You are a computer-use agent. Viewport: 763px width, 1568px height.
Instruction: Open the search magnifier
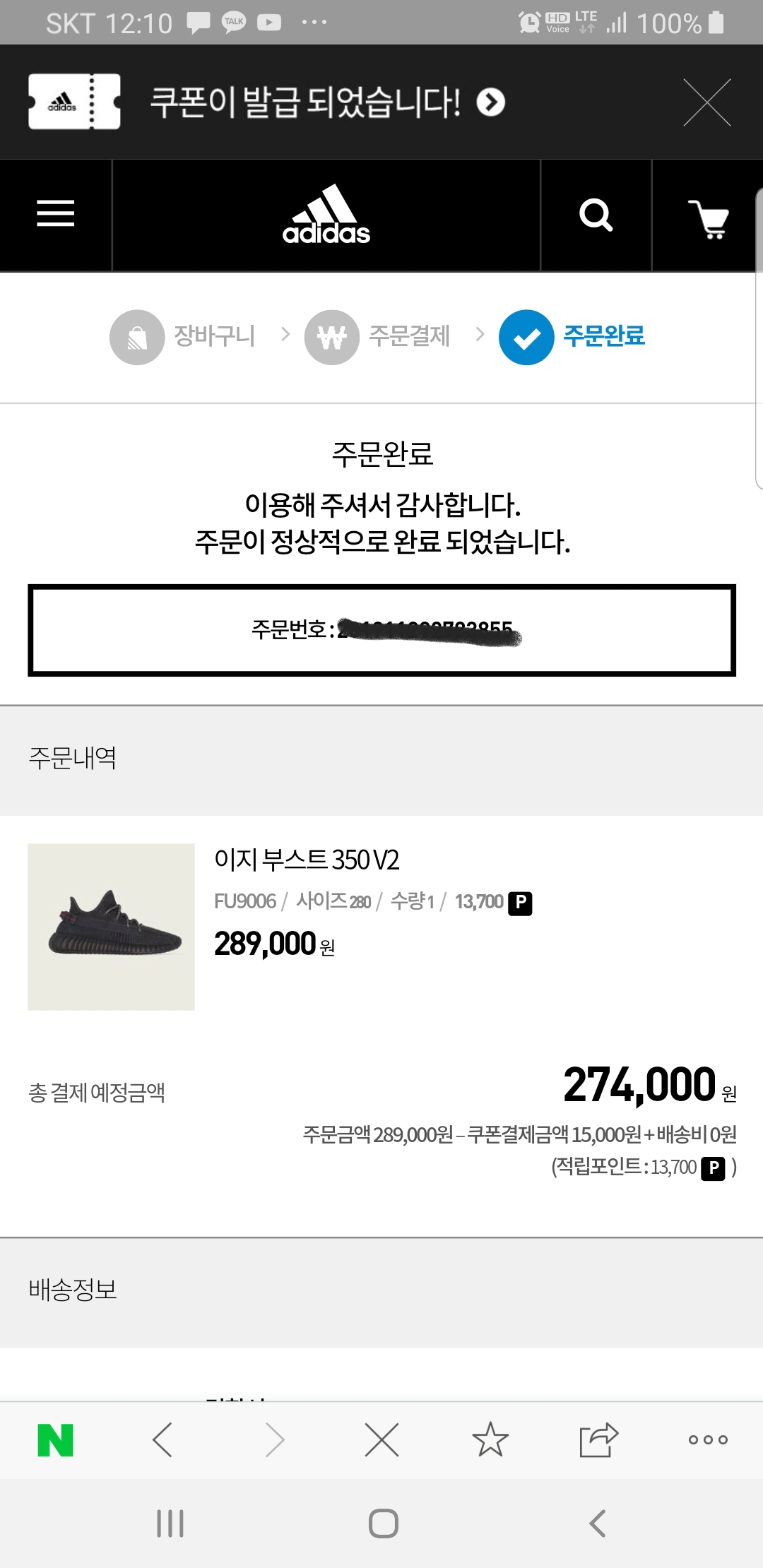pyautogui.click(x=596, y=215)
